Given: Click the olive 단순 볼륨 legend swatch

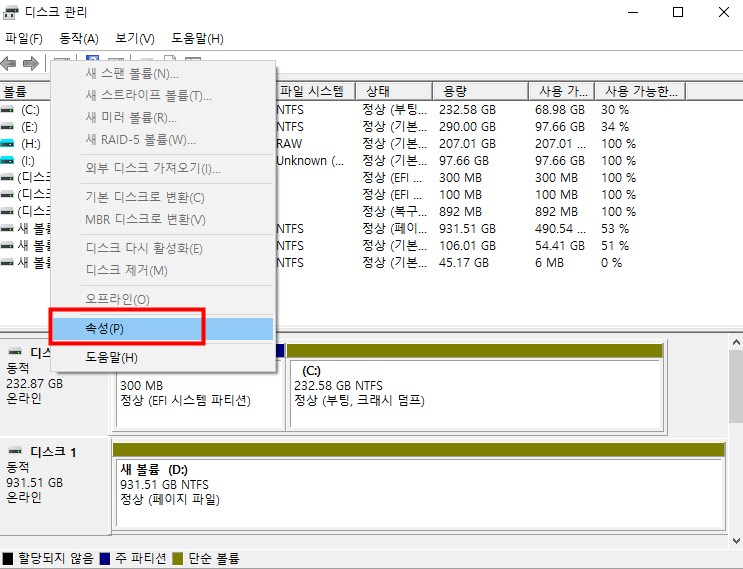Looking at the screenshot, I should pyautogui.click(x=178, y=559).
